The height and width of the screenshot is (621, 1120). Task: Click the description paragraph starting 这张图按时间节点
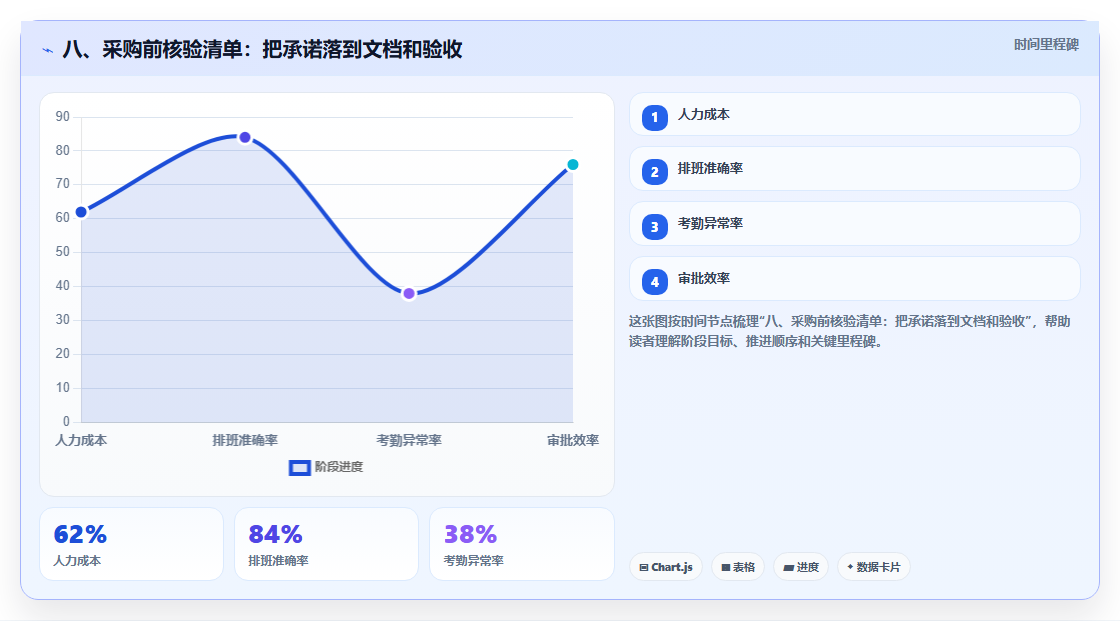pos(849,331)
